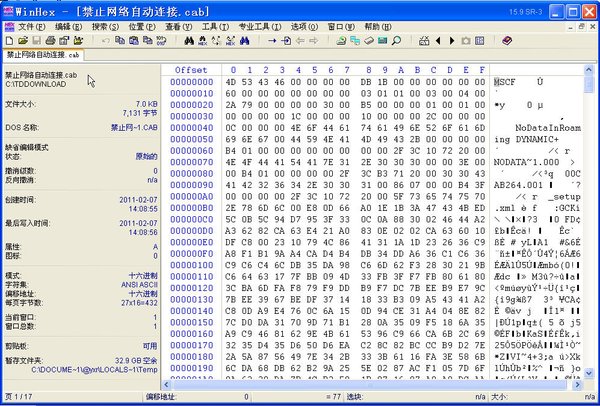
Task: Create a new file with the blank page icon
Action: pyautogui.click(x=10, y=41)
